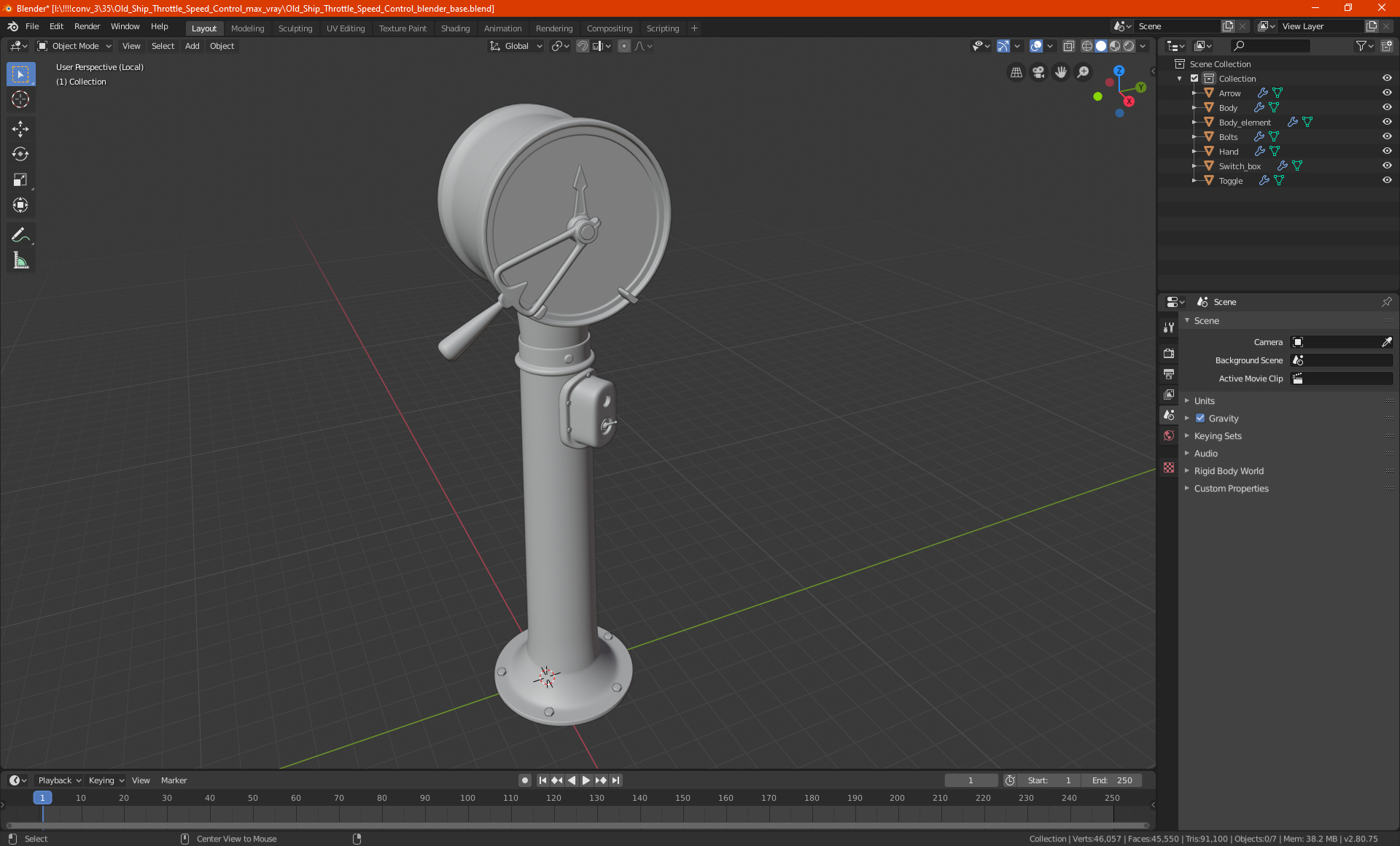Viewport: 1400px width, 846px height.
Task: Open the Modeling workspace tab
Action: (247, 27)
